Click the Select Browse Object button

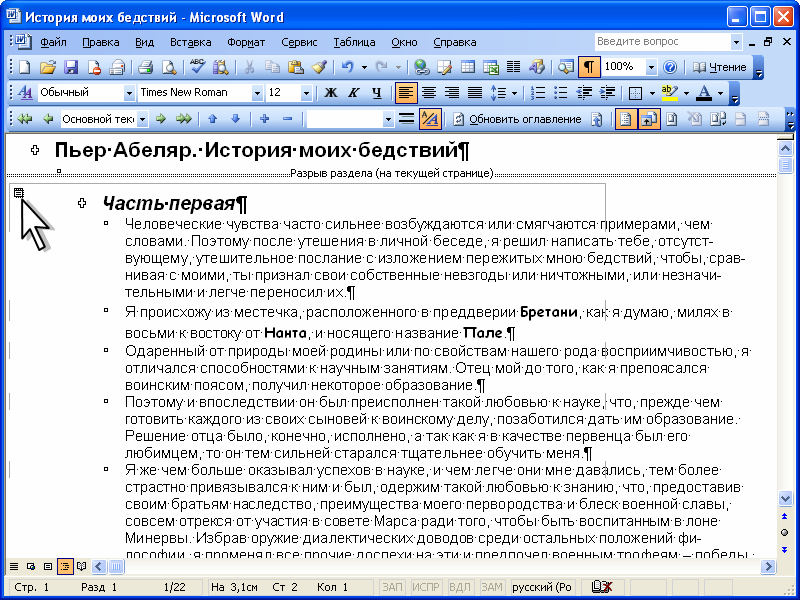[x=785, y=533]
